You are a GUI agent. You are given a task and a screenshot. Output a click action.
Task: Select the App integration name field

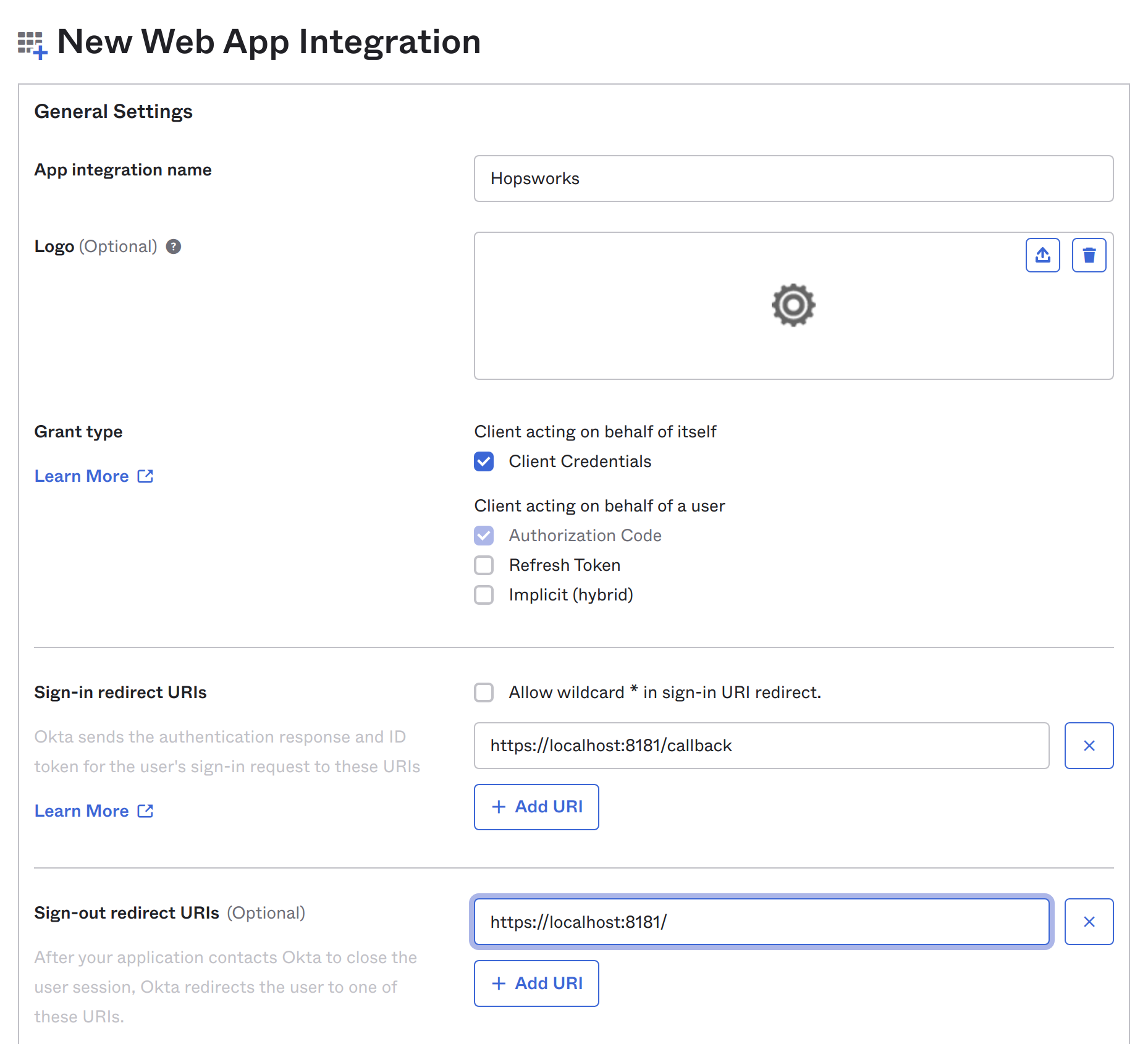(793, 179)
